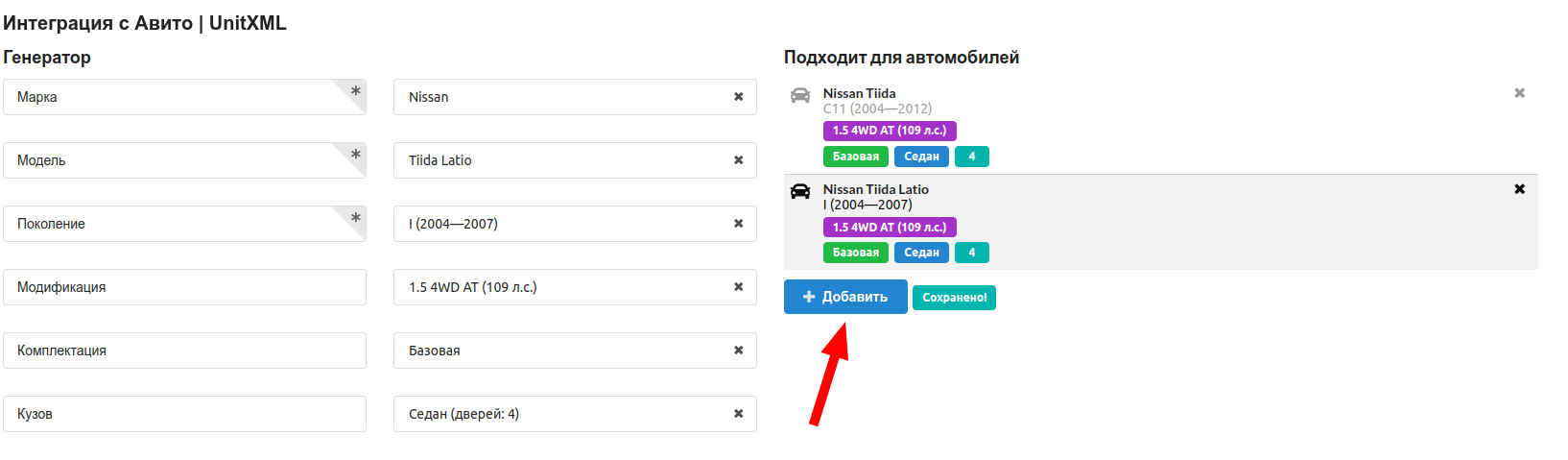
Task: Click the Nissan Tiida car icon
Action: 800,95
